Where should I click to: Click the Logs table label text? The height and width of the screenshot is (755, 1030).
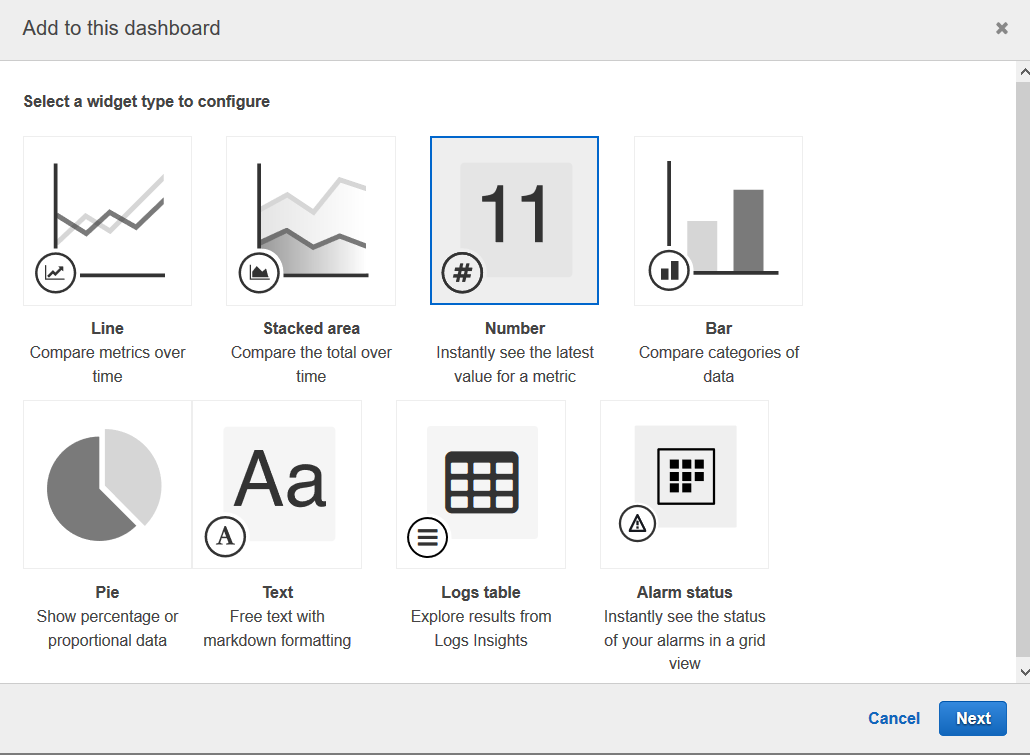point(481,592)
